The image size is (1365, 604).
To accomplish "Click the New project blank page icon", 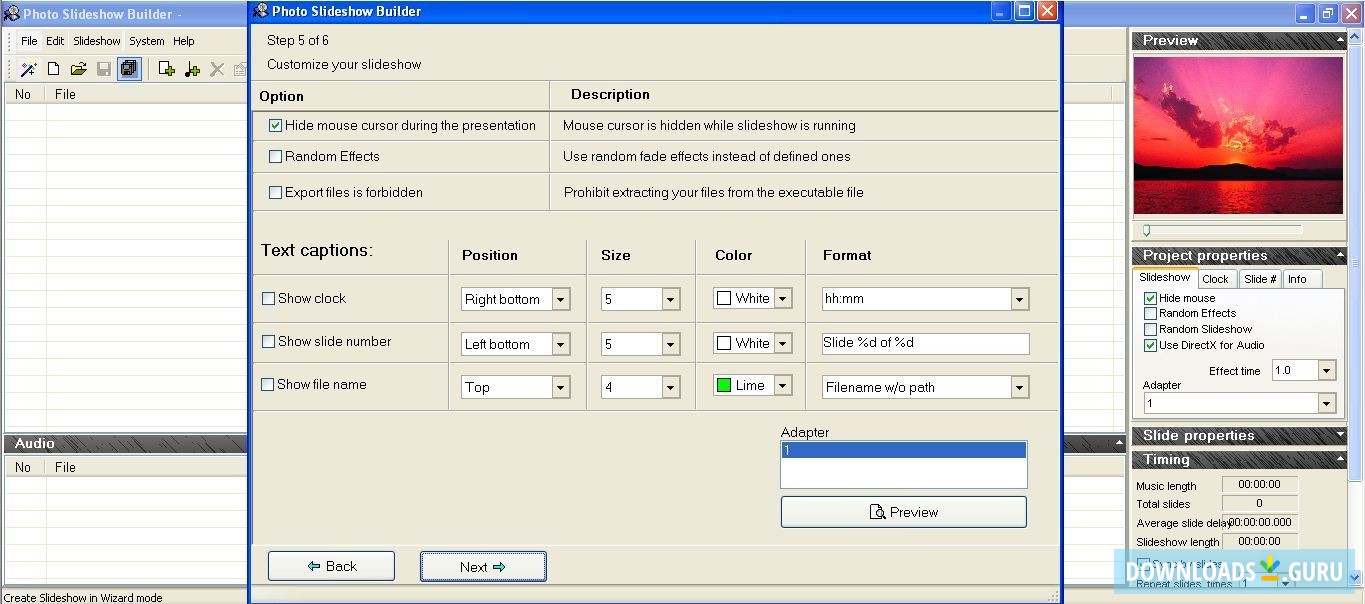I will (53, 69).
